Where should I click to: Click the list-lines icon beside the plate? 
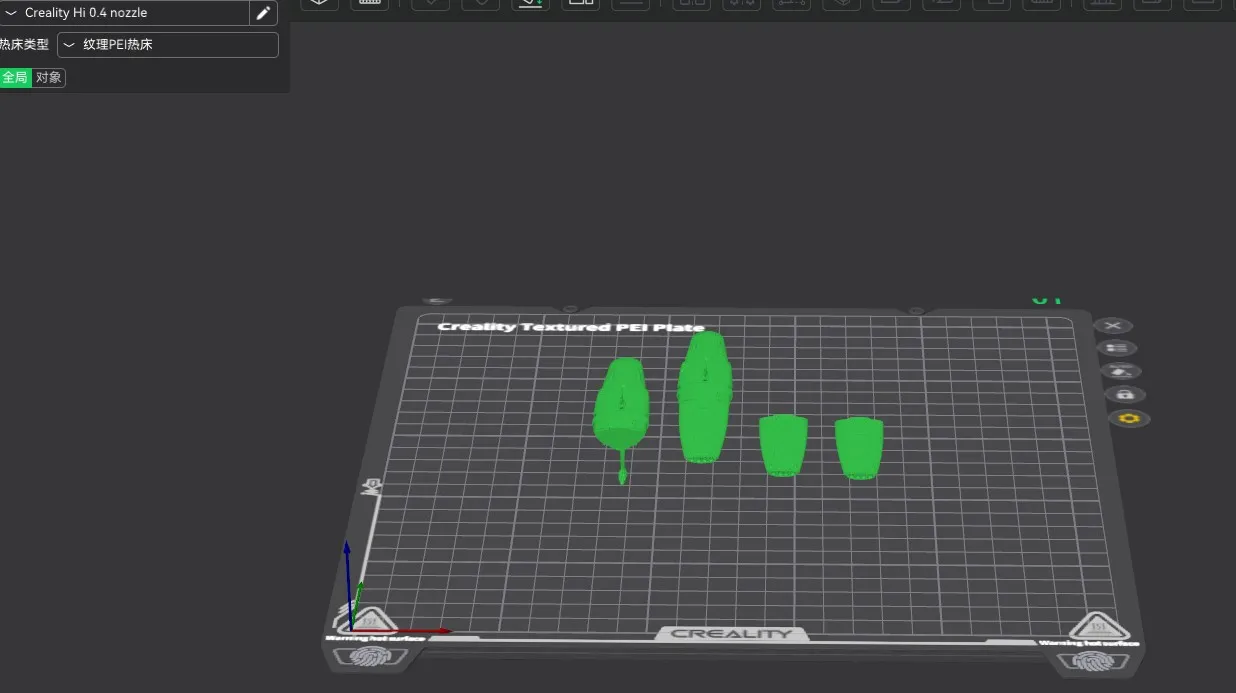click(1117, 348)
